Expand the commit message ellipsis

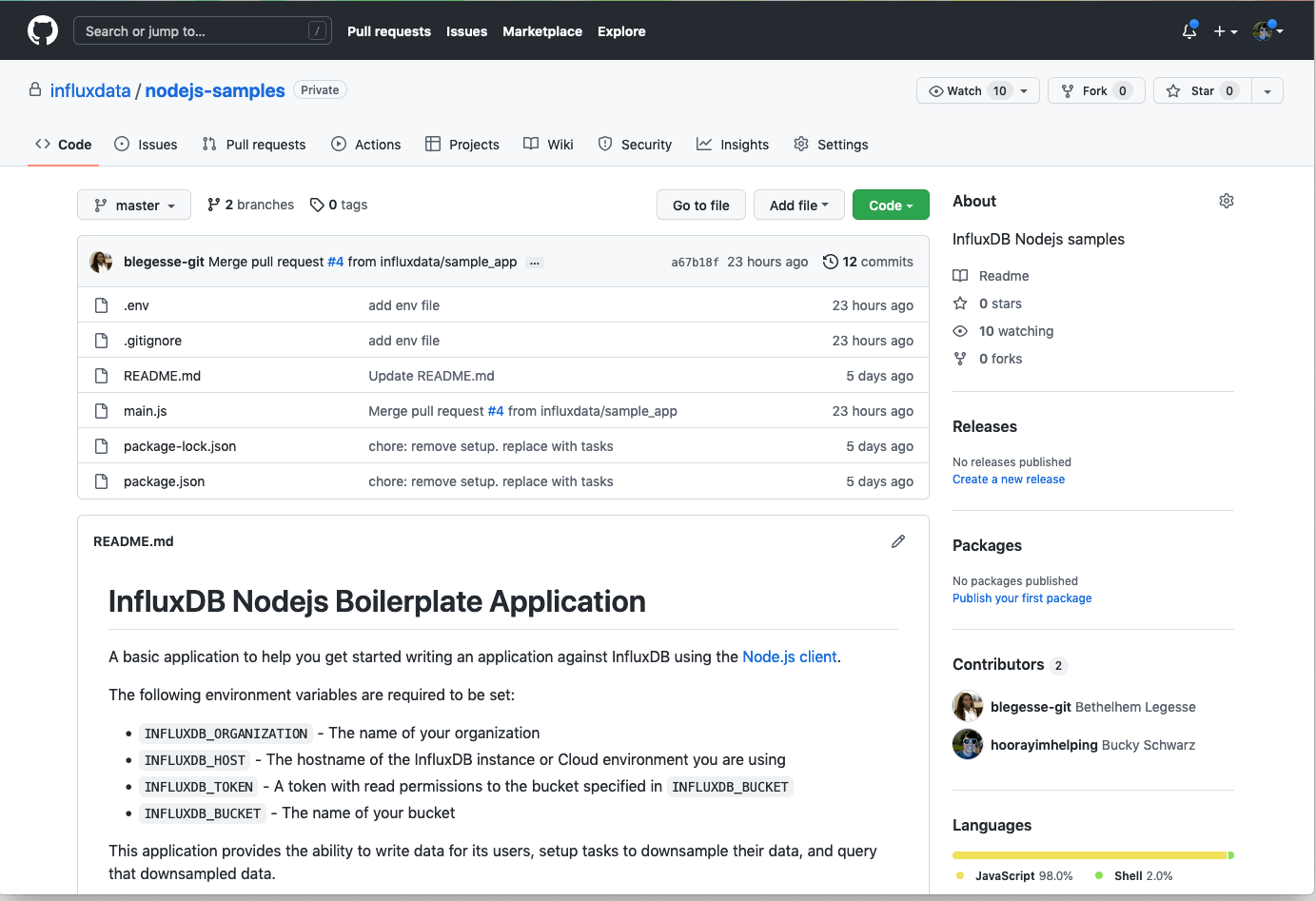(x=535, y=263)
